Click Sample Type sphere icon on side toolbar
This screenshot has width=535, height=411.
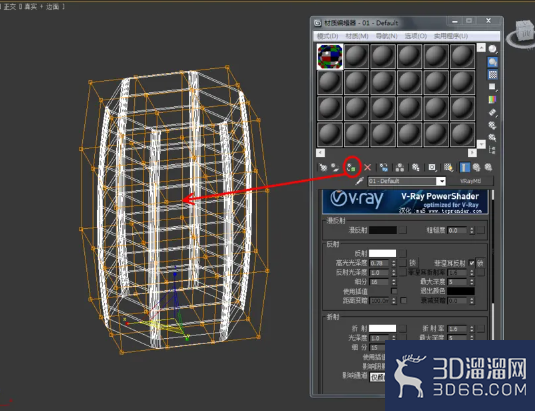click(x=492, y=49)
